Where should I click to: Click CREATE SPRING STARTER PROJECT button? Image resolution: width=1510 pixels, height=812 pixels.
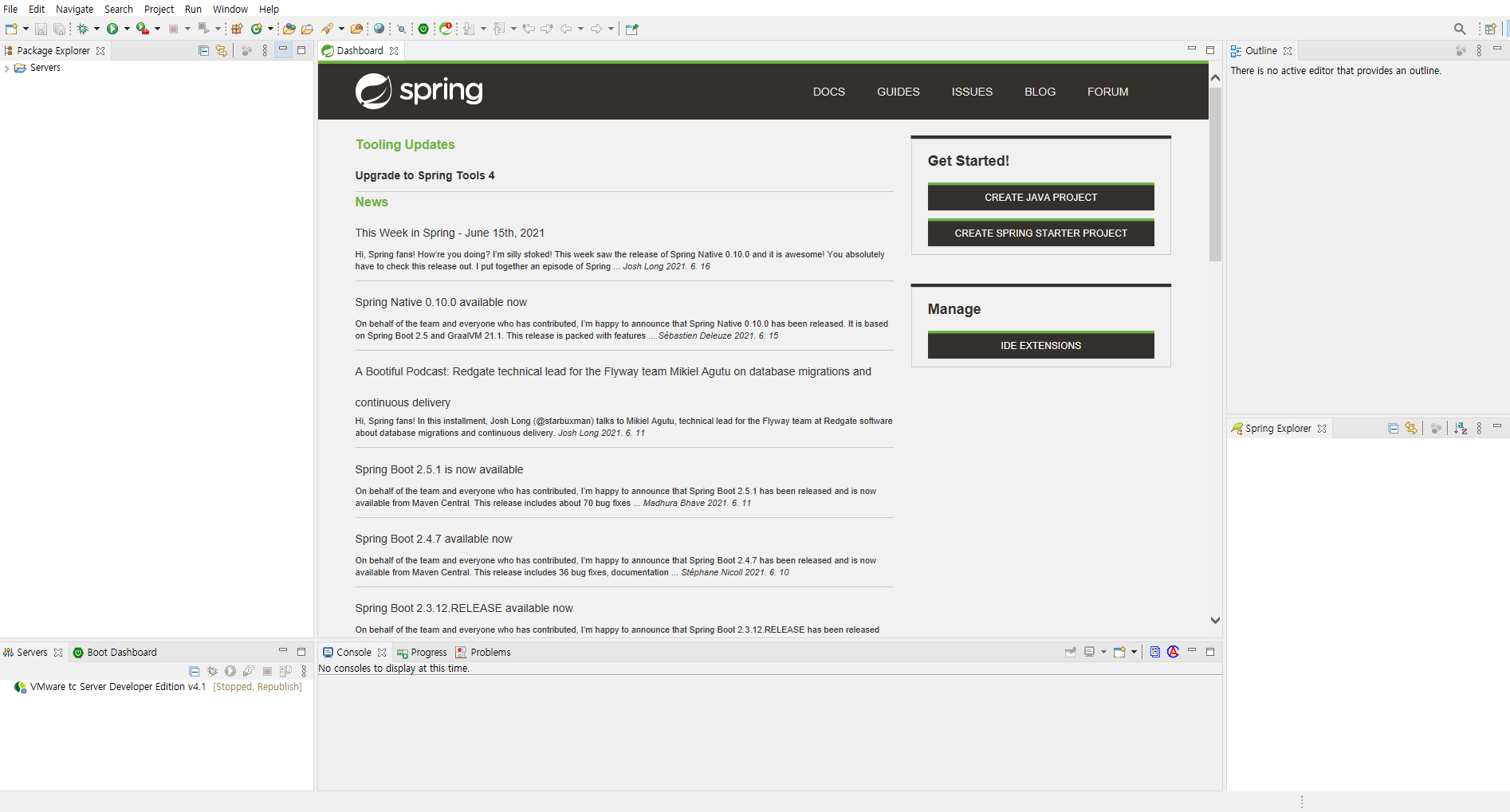[x=1040, y=233]
